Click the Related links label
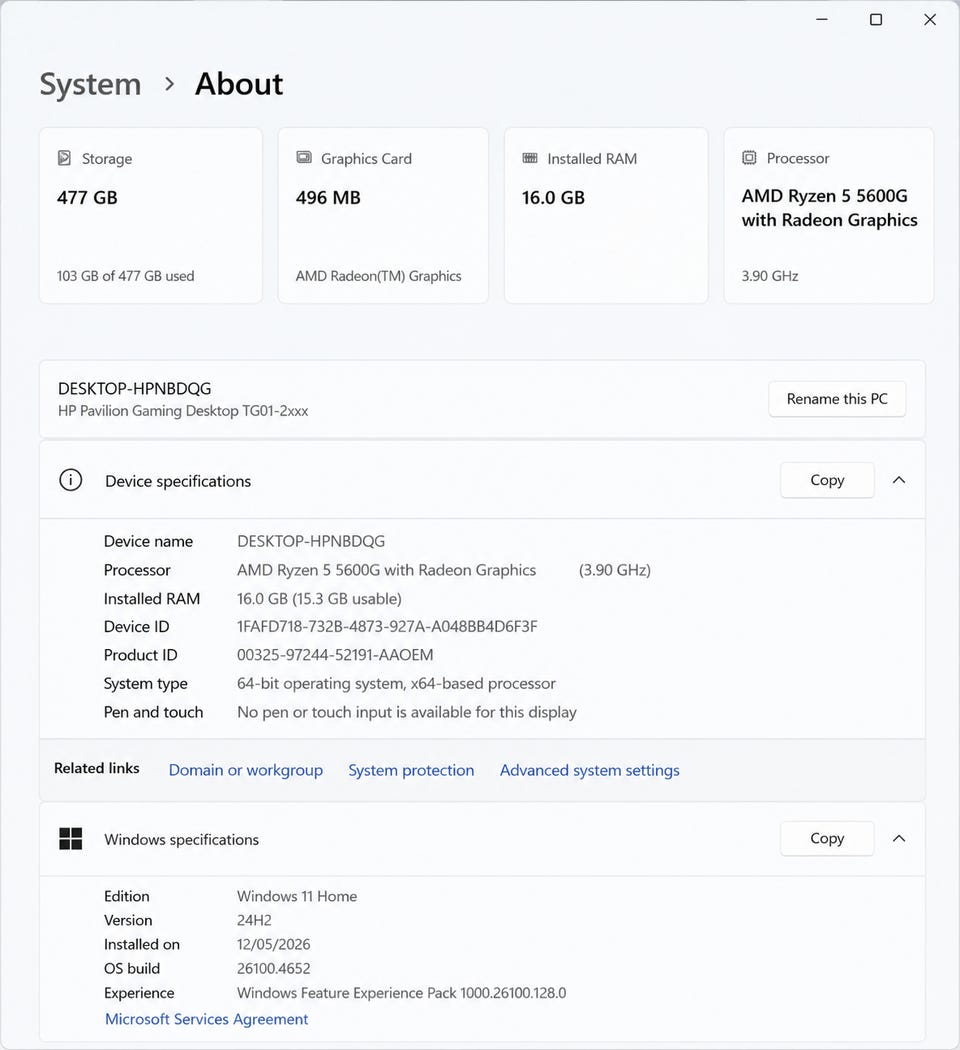 pyautogui.click(x=96, y=769)
